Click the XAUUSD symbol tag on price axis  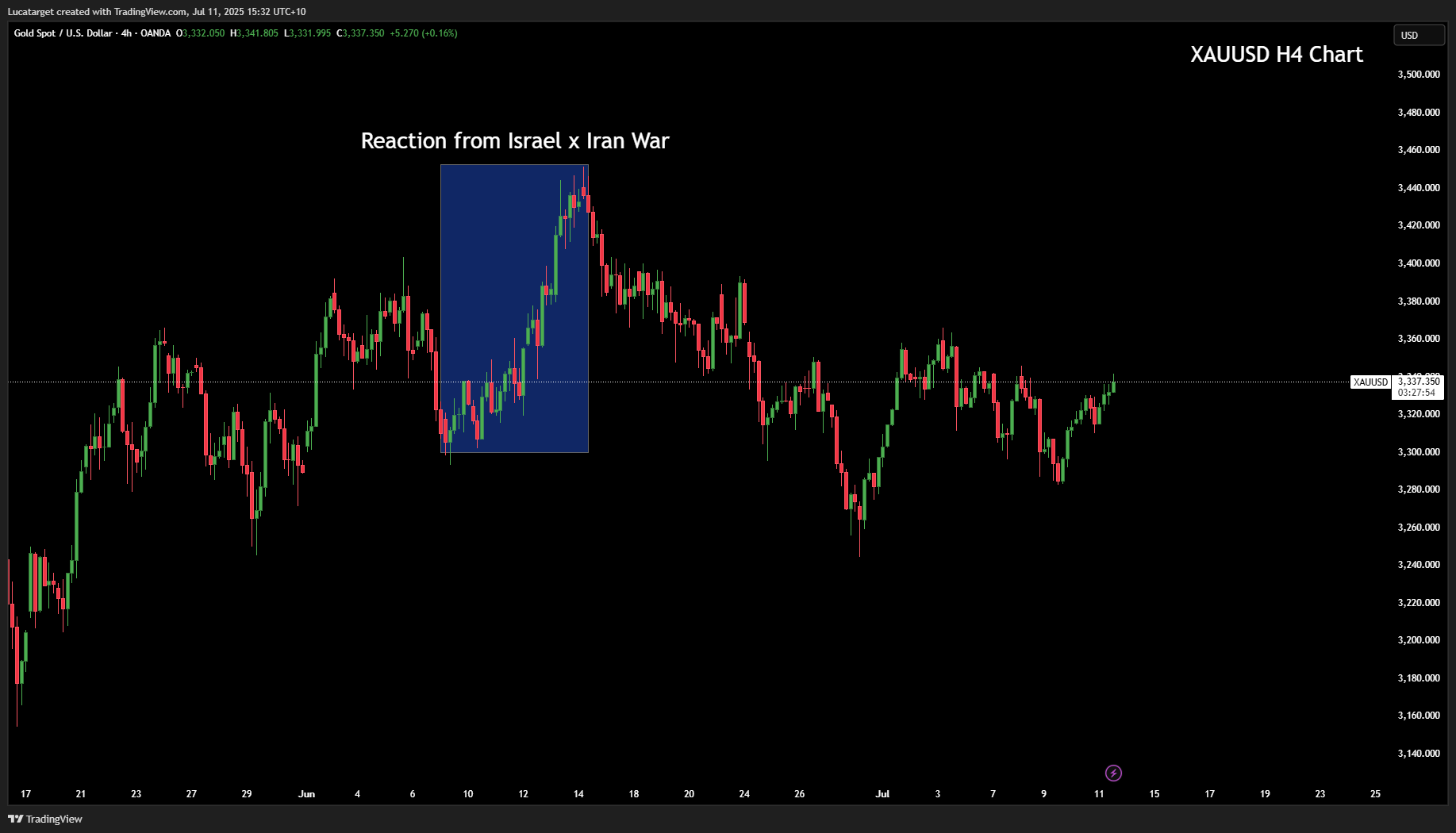(1370, 382)
